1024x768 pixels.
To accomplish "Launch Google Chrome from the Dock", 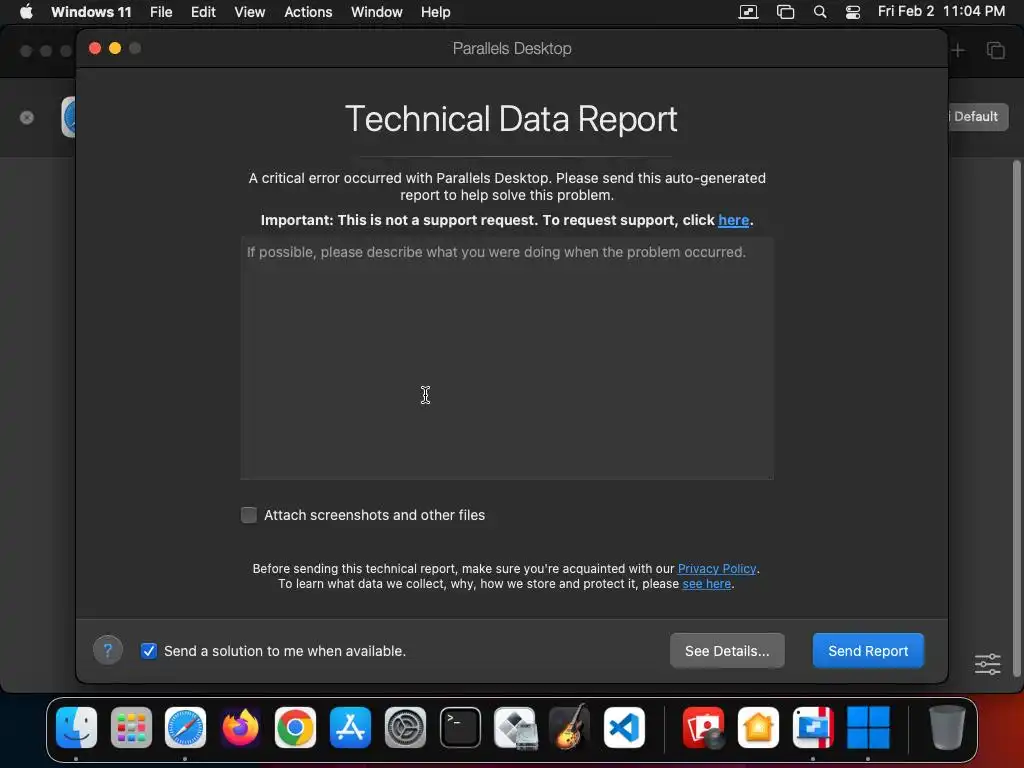I will (x=295, y=728).
